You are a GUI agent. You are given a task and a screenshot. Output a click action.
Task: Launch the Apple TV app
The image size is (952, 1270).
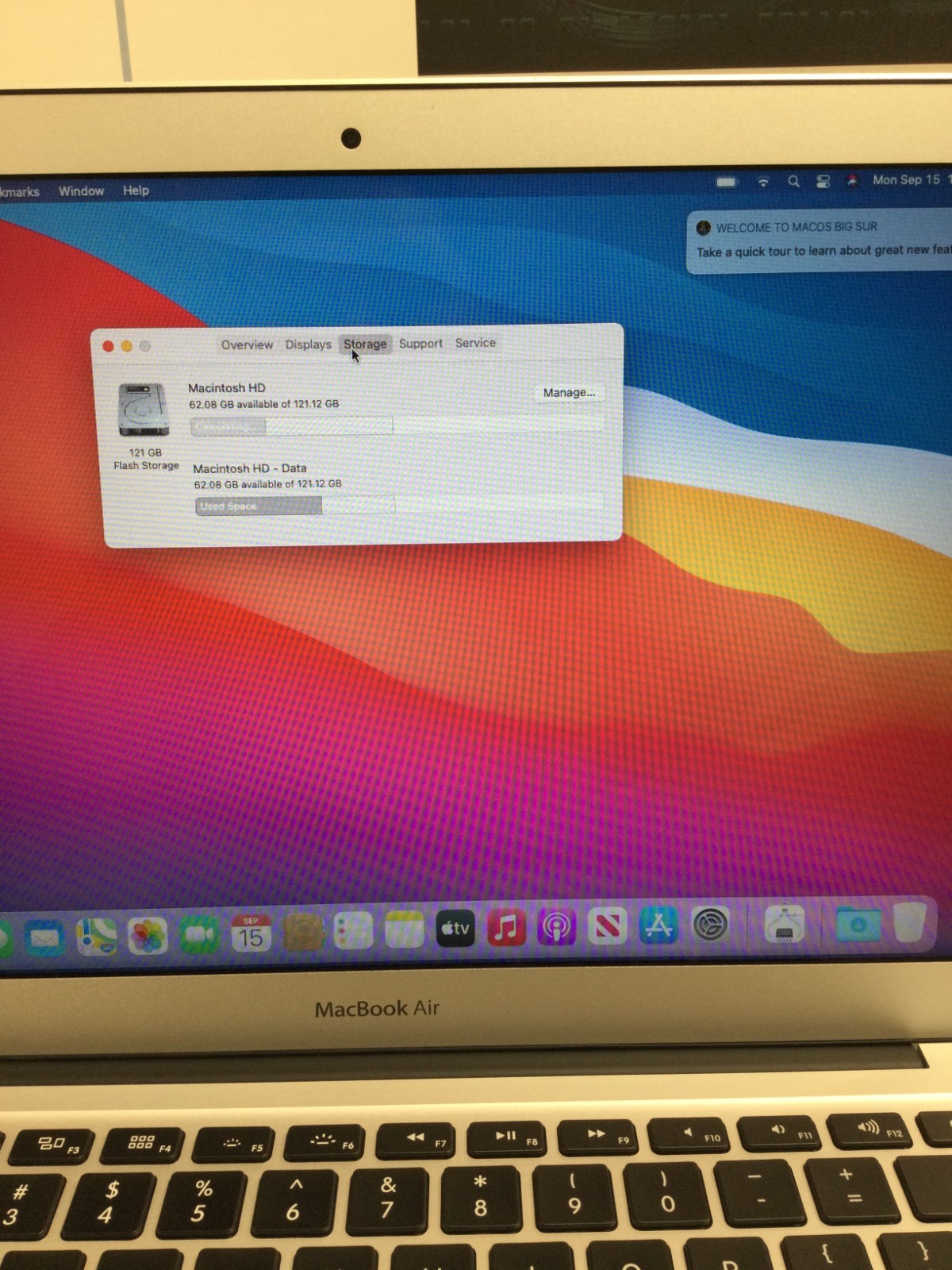pos(455,929)
